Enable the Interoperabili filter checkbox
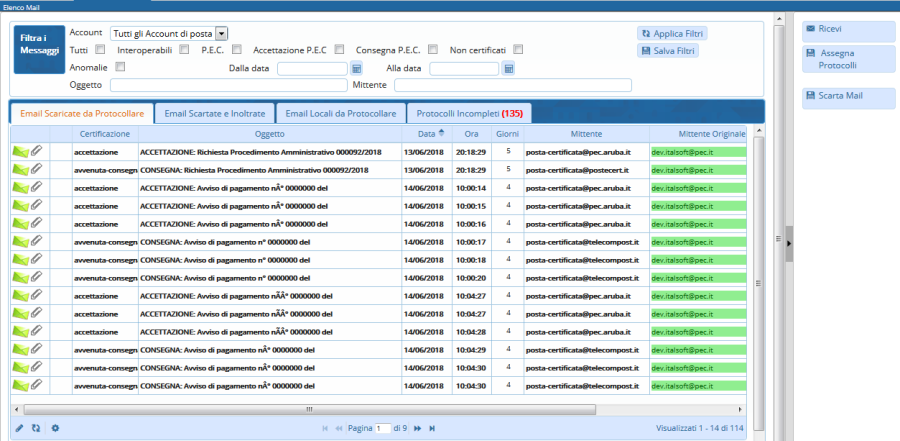900x441 pixels. (184, 49)
